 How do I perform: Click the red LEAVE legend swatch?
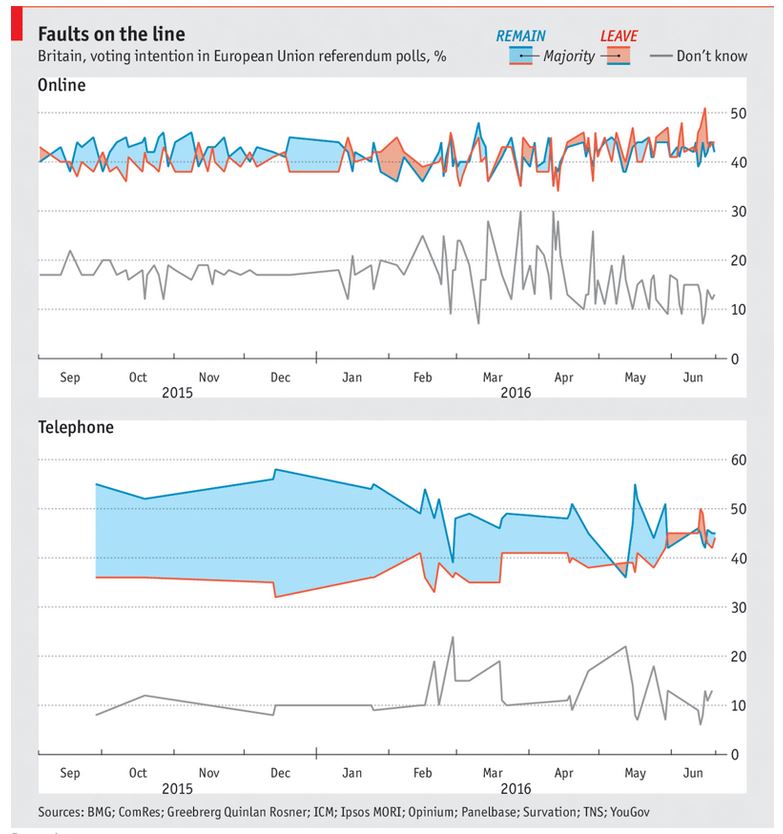coord(618,56)
